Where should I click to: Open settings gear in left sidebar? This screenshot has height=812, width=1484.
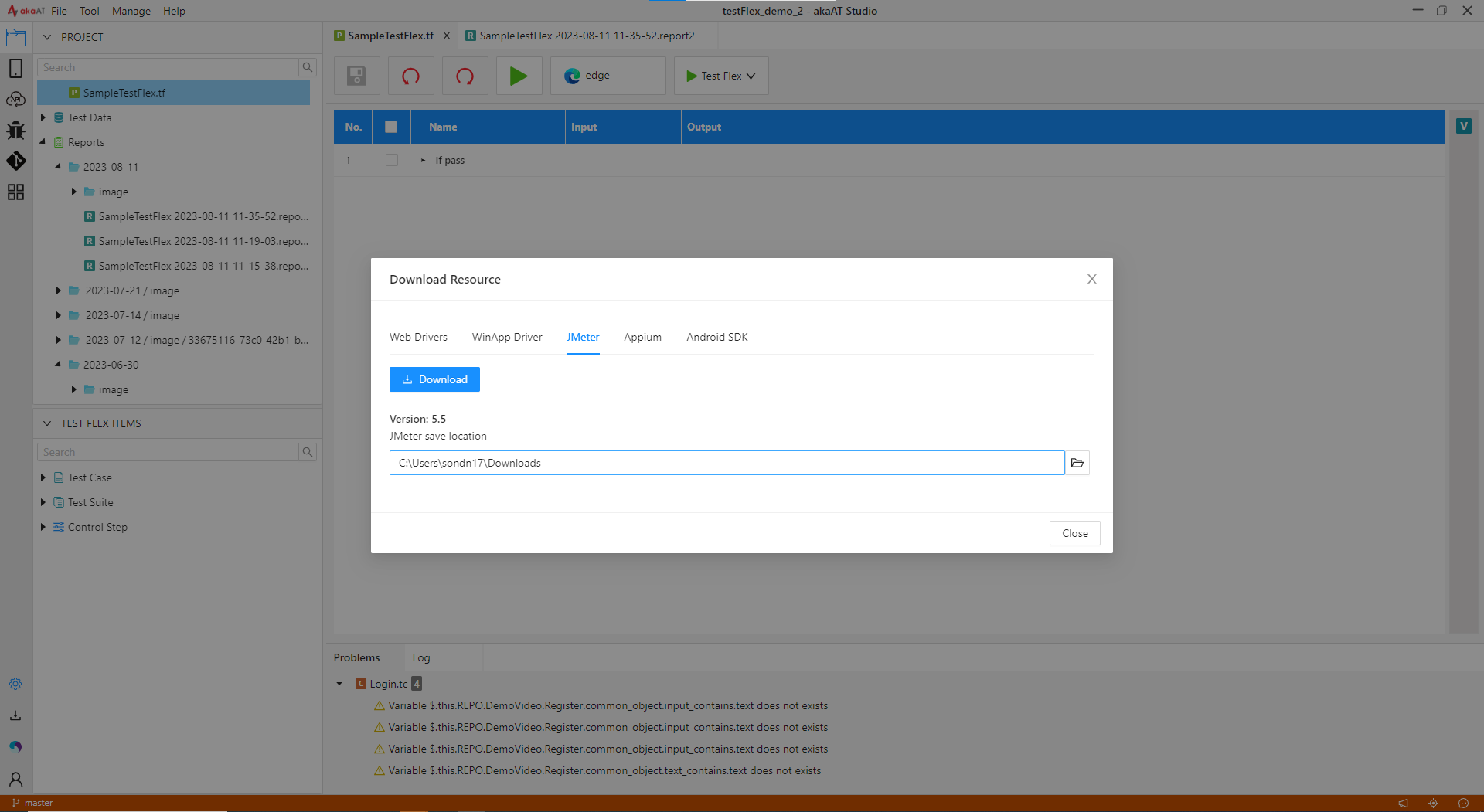point(15,684)
